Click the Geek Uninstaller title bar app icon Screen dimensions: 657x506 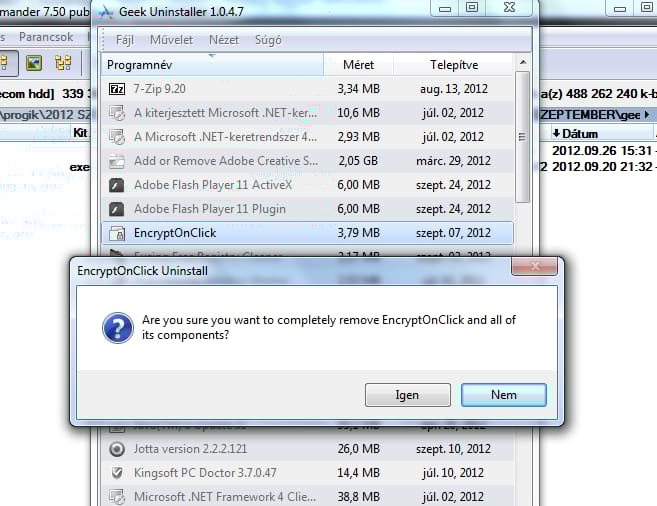106,13
